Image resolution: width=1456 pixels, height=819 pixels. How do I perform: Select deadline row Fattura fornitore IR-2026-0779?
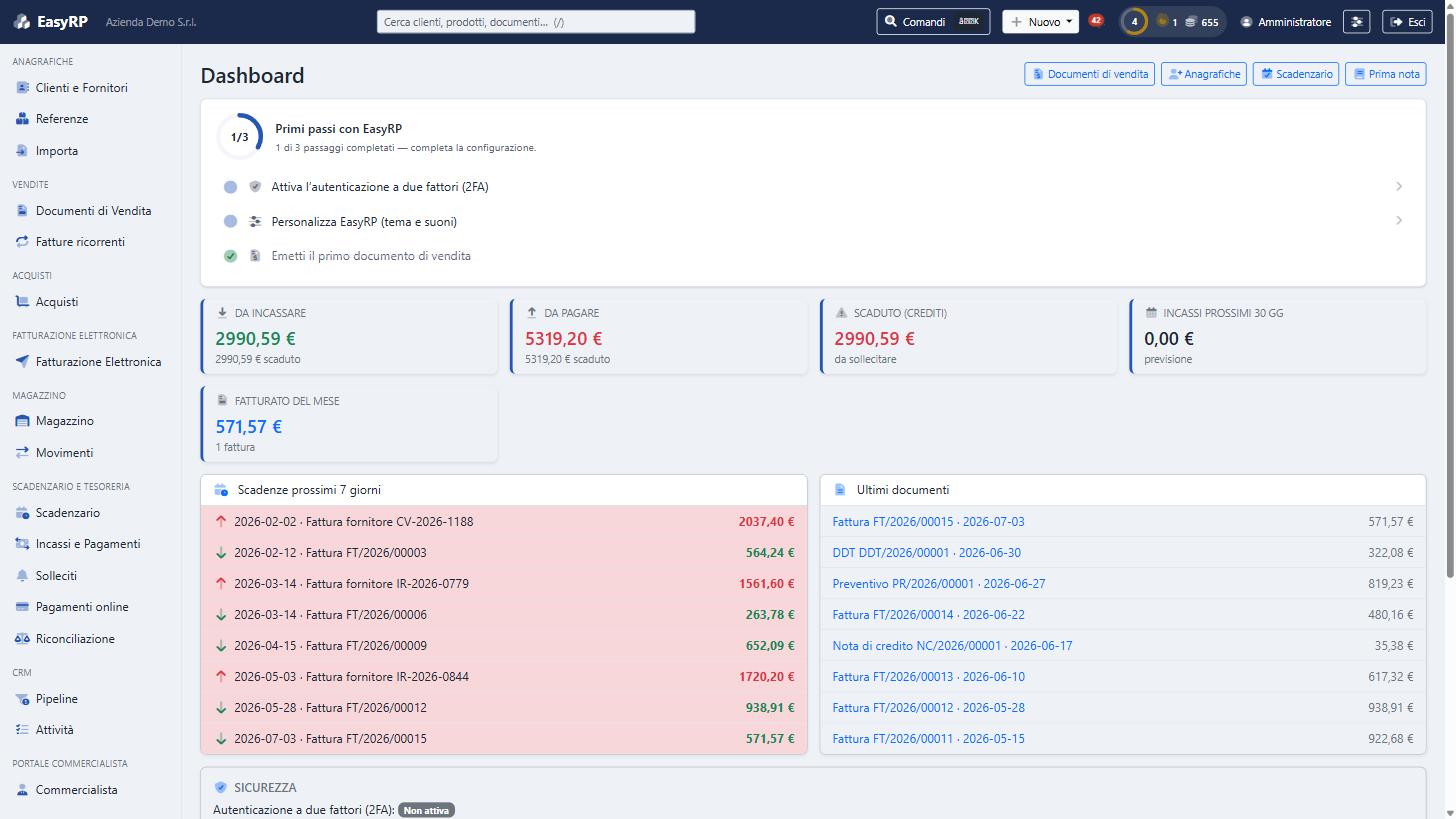point(504,584)
